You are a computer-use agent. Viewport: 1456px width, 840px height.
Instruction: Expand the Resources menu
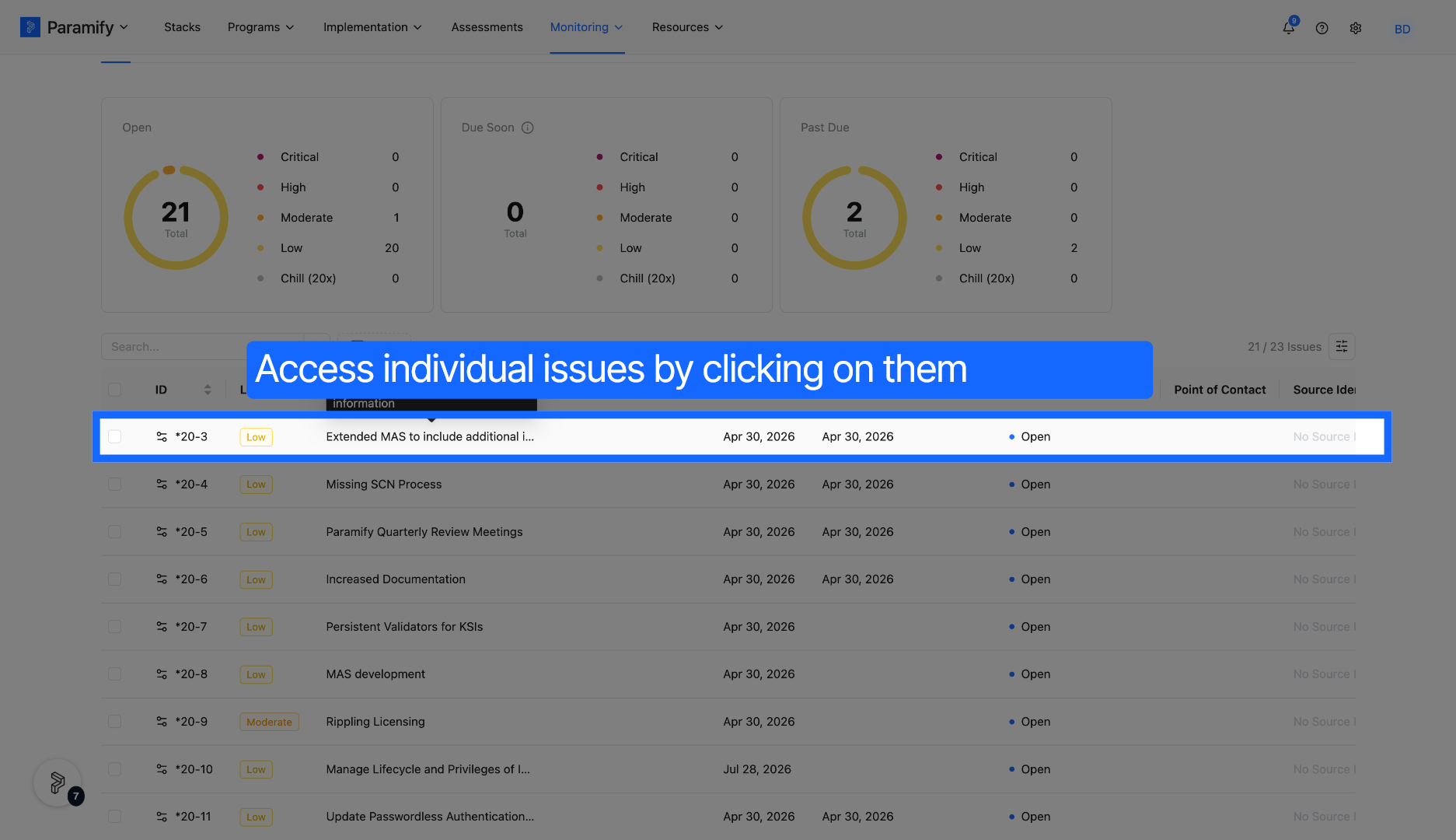click(687, 27)
